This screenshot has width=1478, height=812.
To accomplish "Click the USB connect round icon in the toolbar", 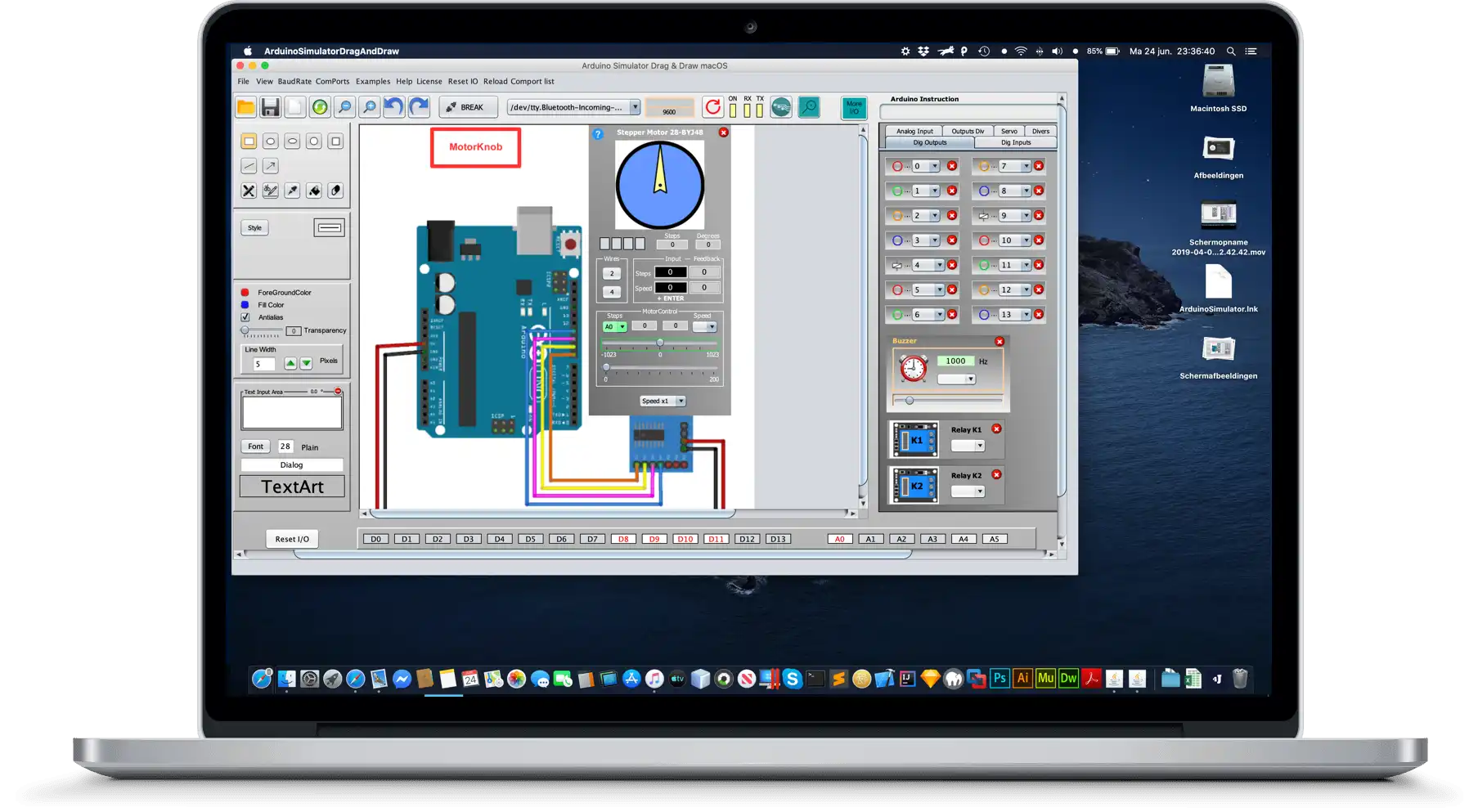I will pos(781,107).
